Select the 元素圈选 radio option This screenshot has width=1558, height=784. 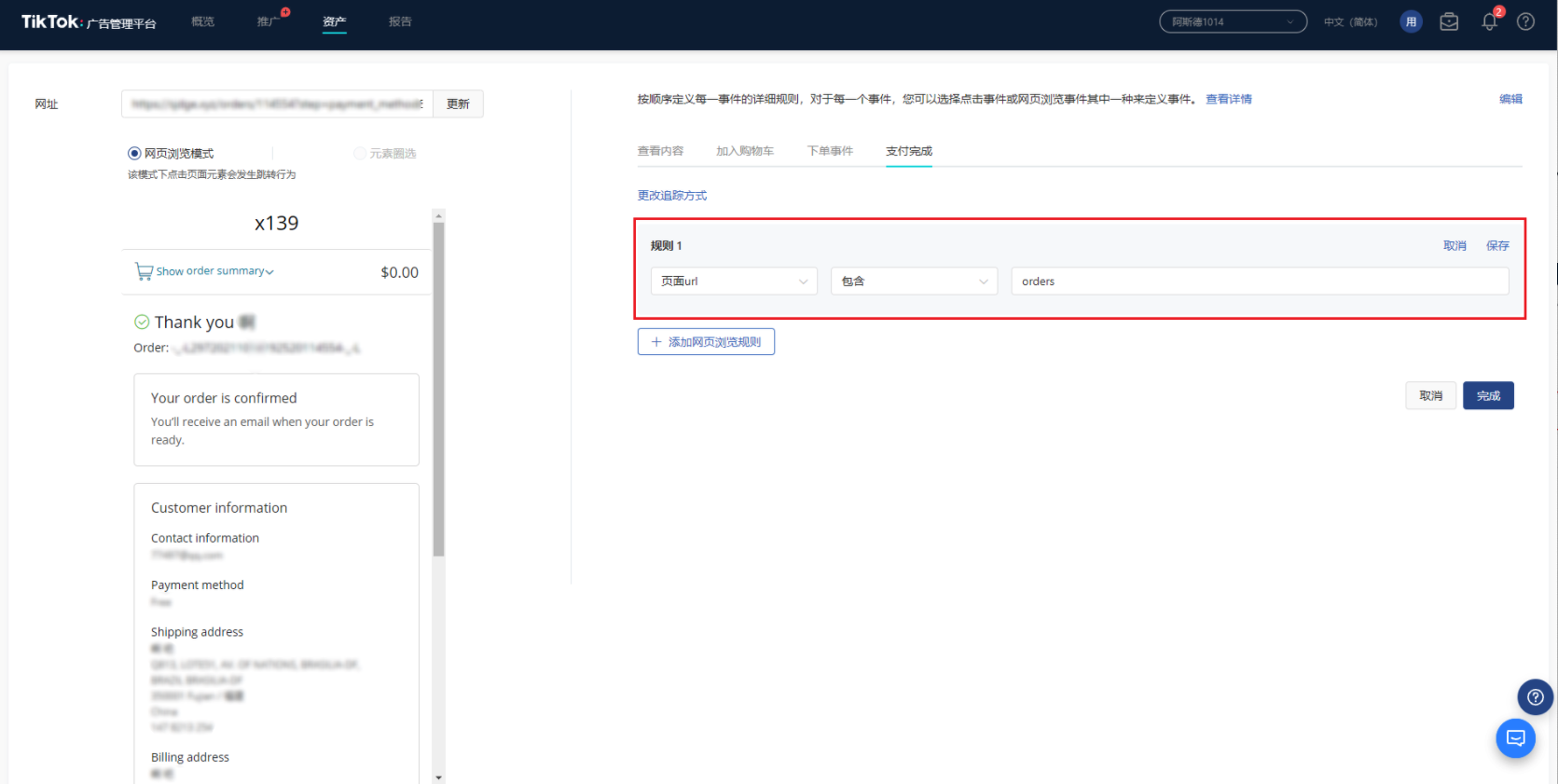pos(360,154)
